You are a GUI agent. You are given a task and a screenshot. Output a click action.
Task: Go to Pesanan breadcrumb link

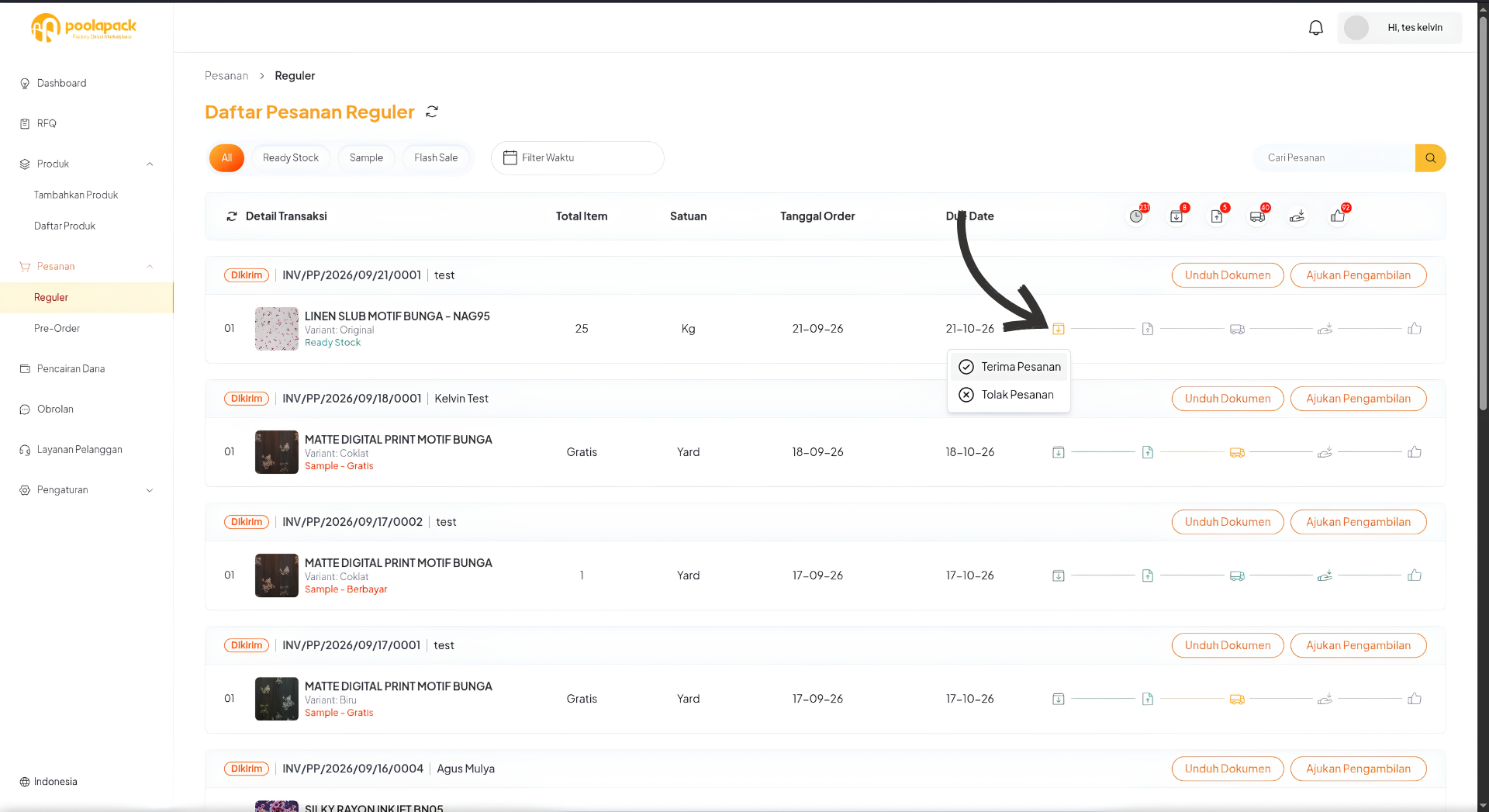226,75
